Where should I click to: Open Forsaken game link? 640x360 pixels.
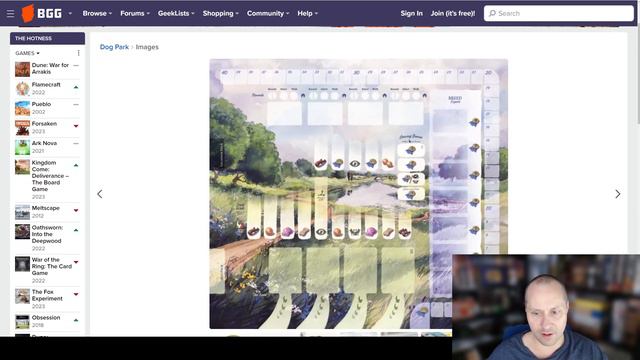click(x=44, y=124)
